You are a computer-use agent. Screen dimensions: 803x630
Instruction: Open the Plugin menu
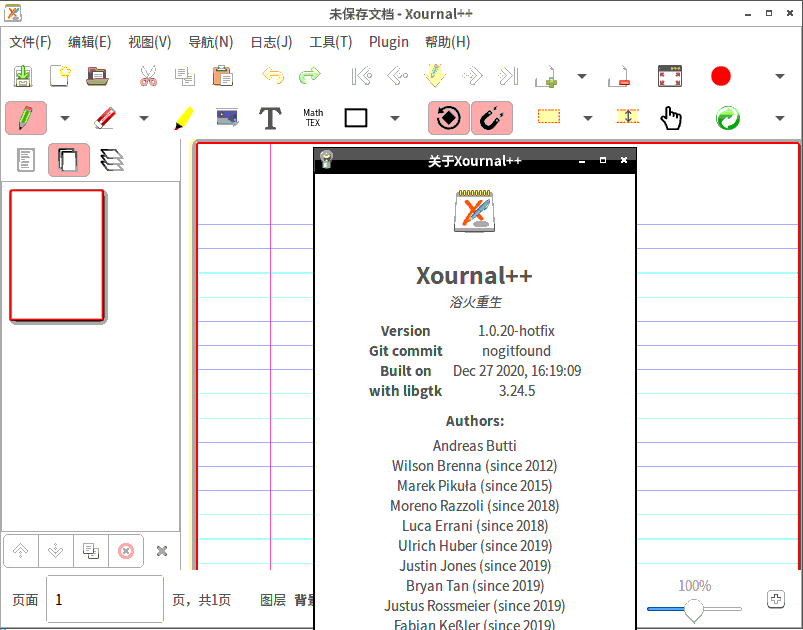pyautogui.click(x=389, y=42)
